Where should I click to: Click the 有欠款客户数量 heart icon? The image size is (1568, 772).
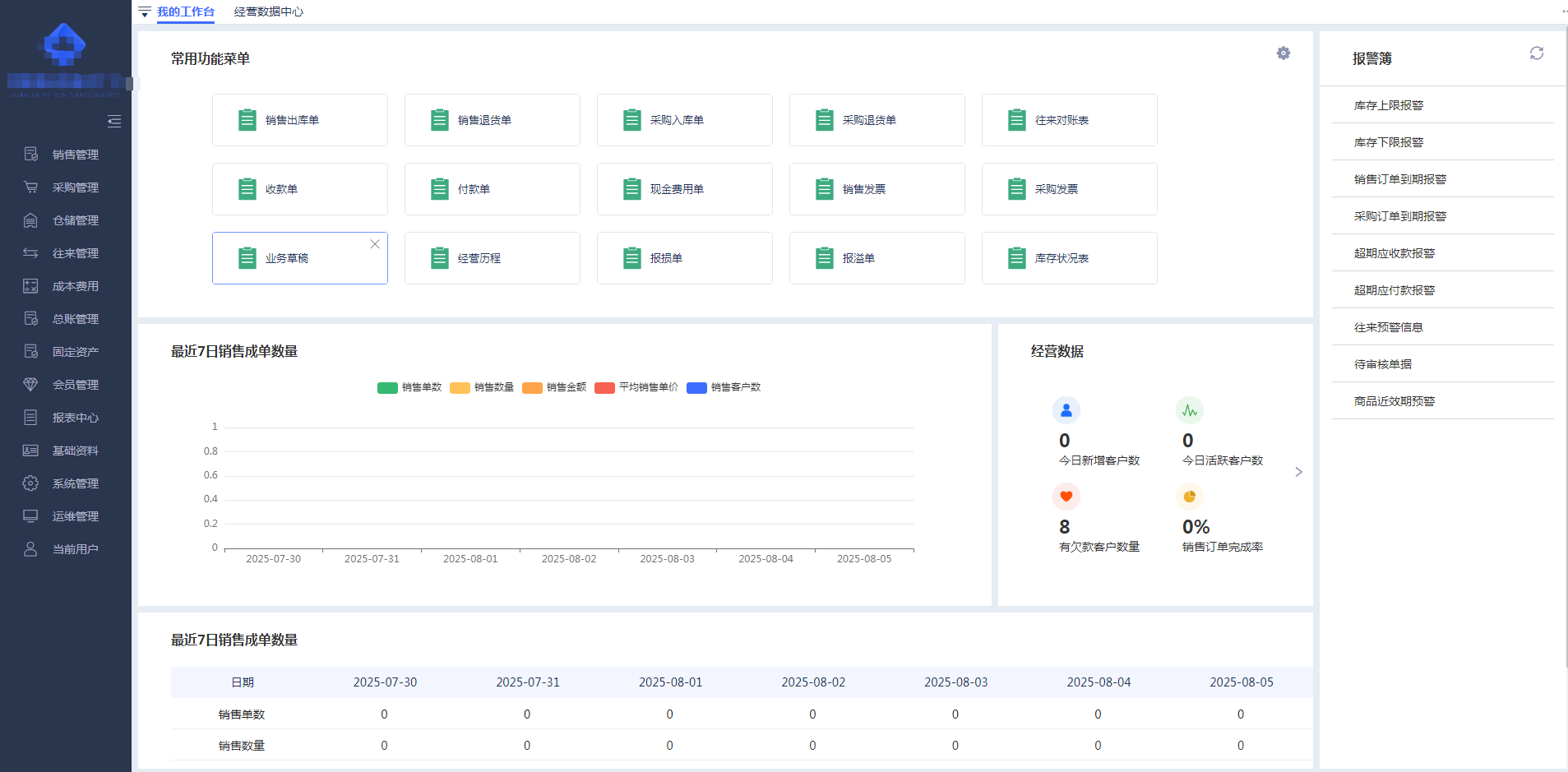1066,497
